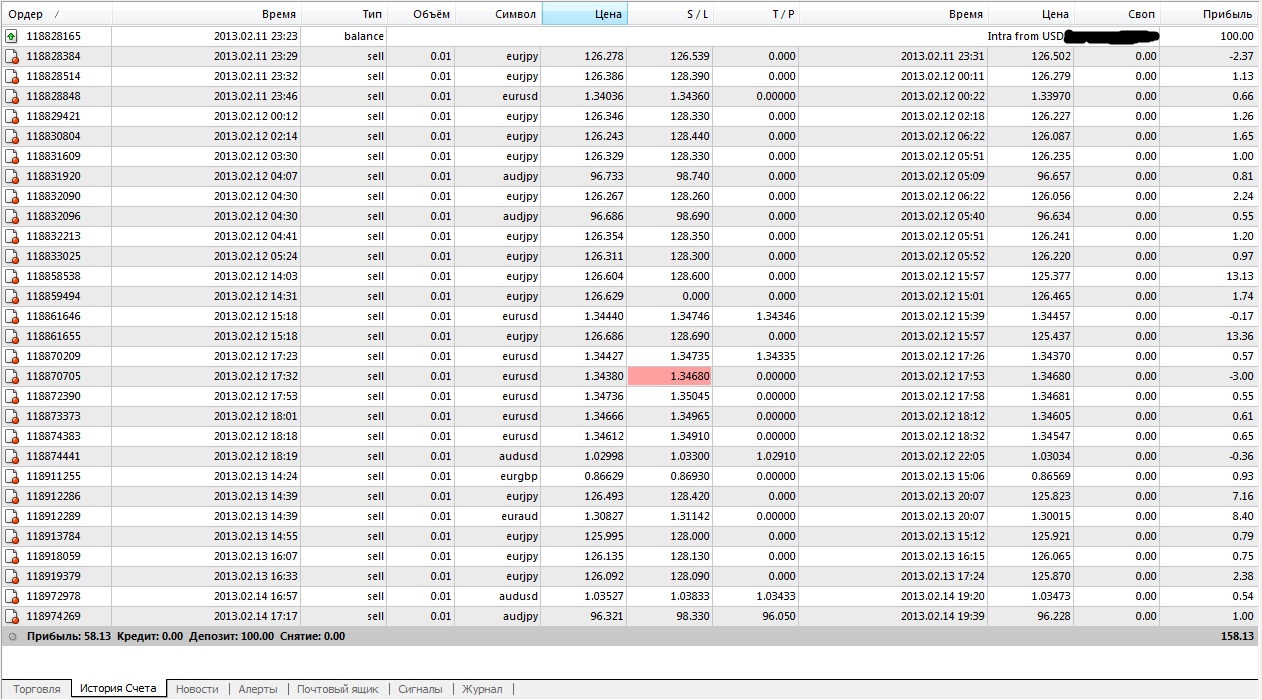Click the profit value 8.40
This screenshot has height=700, width=1262.
click(x=1242, y=516)
